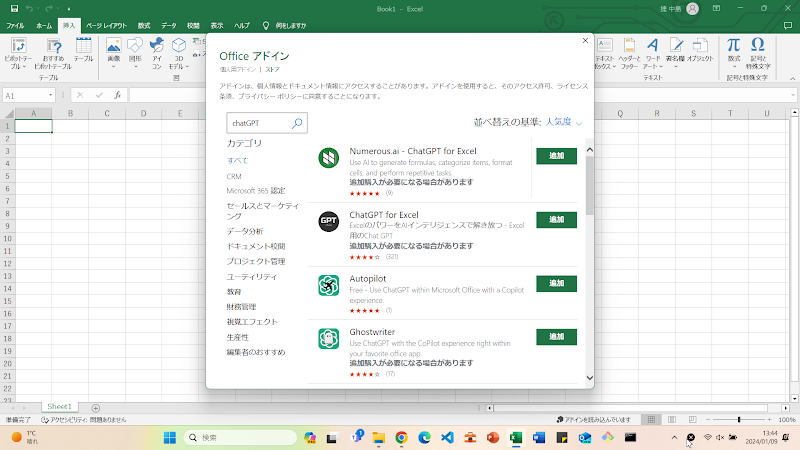Viewport: 800px width, 450px height.
Task: Select the Sheet1 worksheet tab
Action: [x=59, y=407]
